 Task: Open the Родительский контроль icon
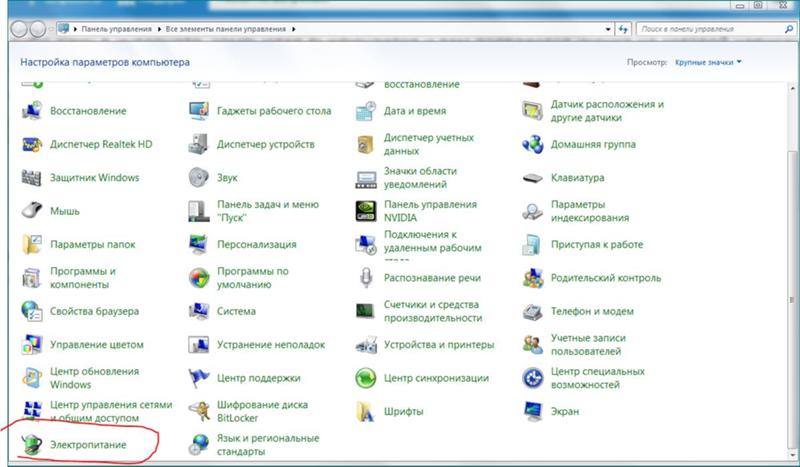click(533, 278)
